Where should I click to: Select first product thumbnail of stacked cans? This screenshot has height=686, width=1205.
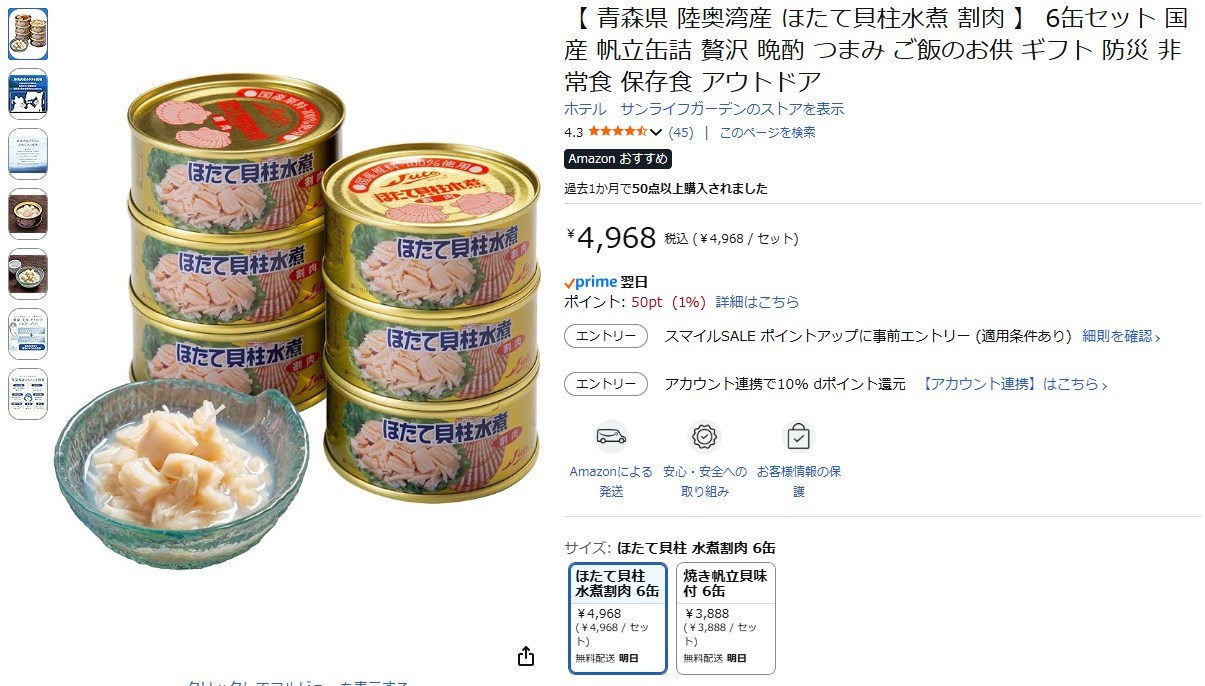tap(28, 34)
